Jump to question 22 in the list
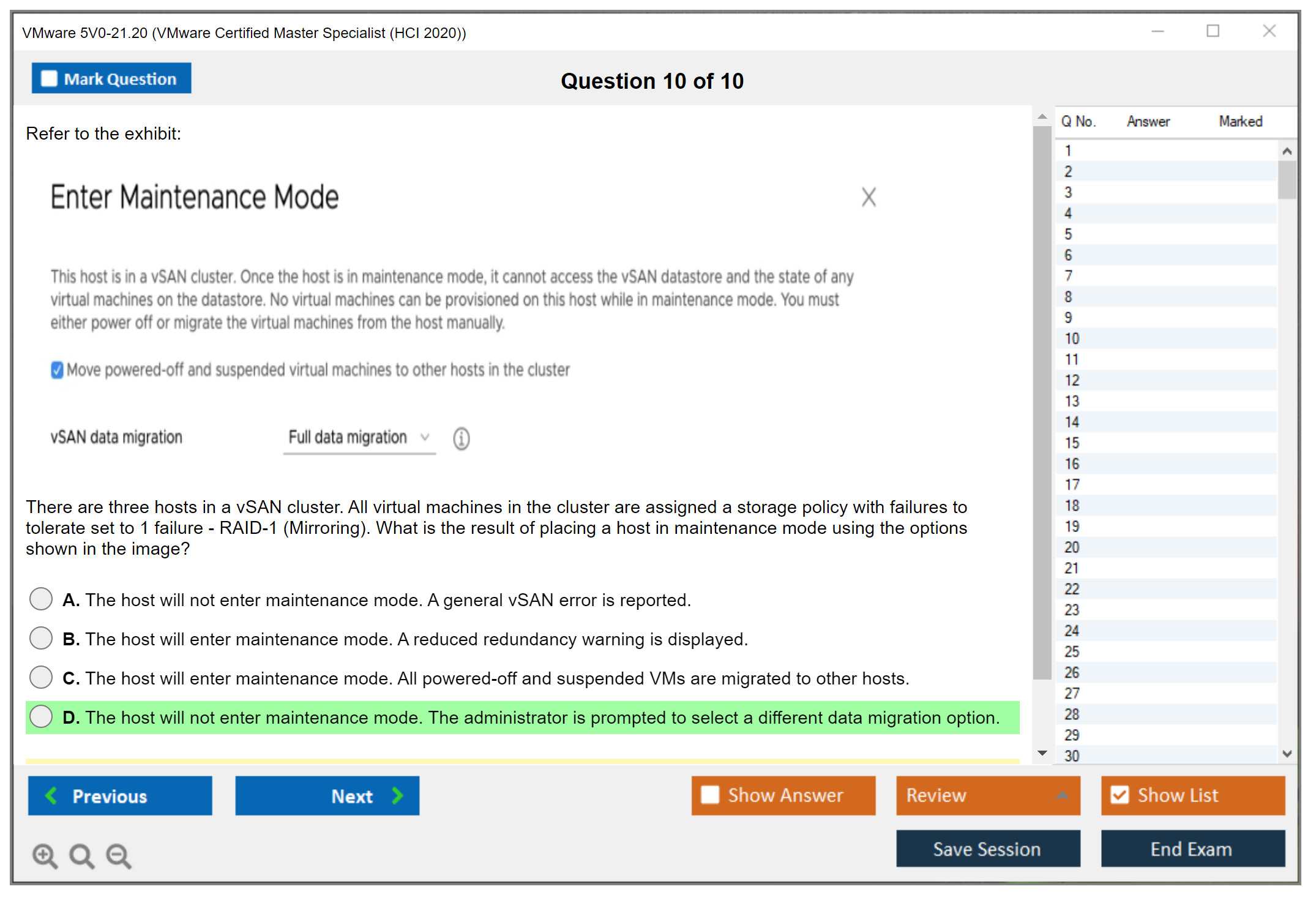Image resolution: width=1316 pixels, height=900 pixels. (x=1072, y=589)
